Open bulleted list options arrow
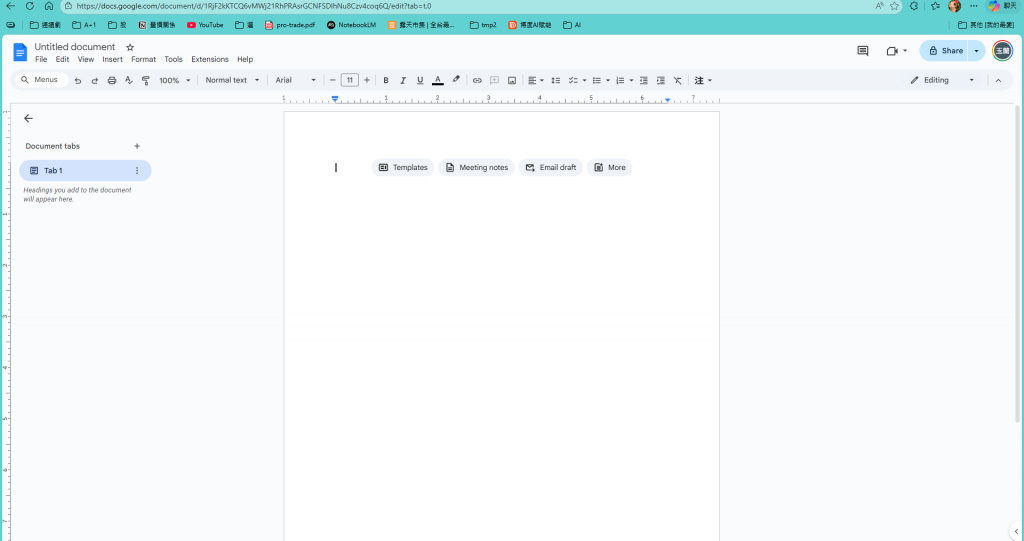 [607, 80]
